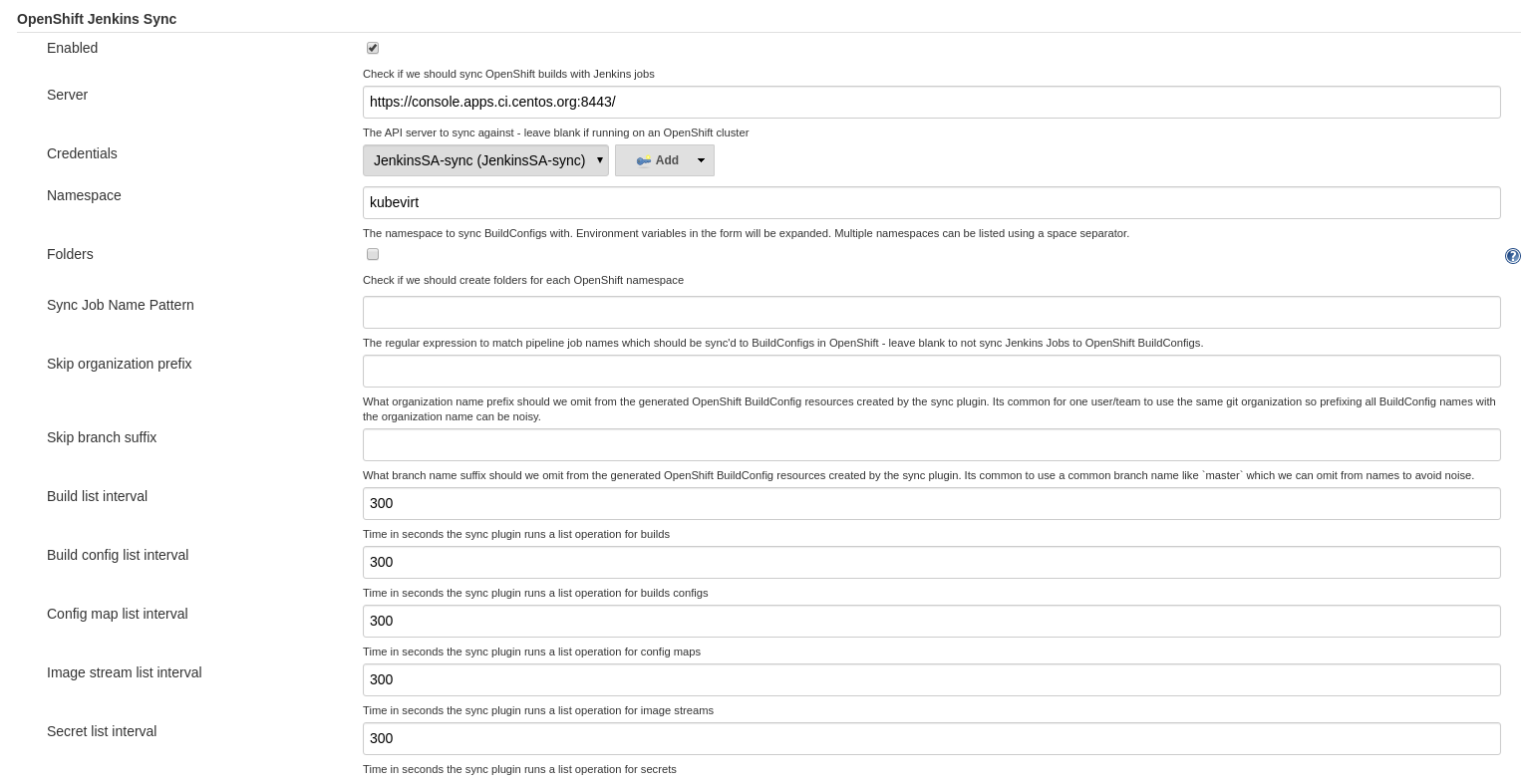
Task: Edit the Secret list interval value
Action: [x=931, y=738]
